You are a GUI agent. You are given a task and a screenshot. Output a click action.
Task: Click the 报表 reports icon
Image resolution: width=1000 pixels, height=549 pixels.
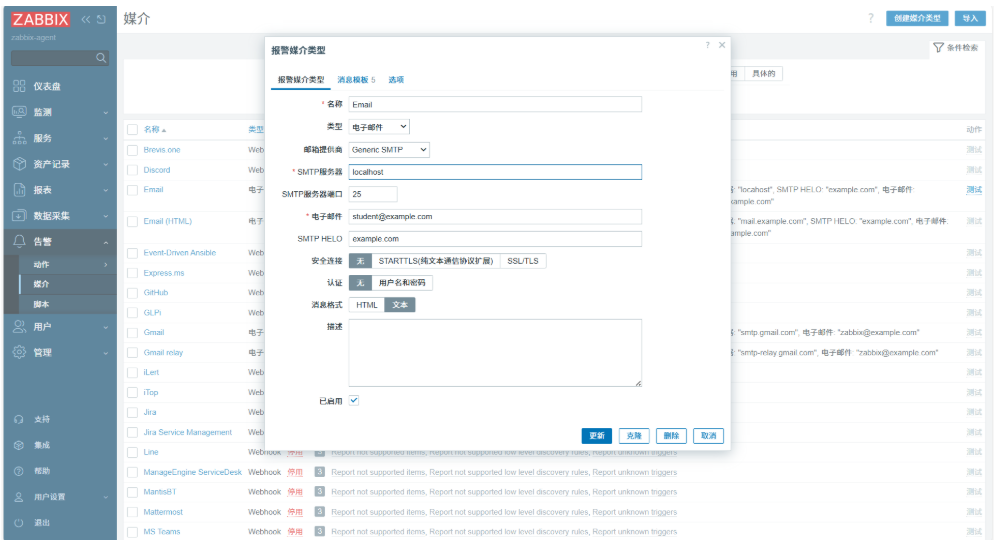tap(20, 190)
